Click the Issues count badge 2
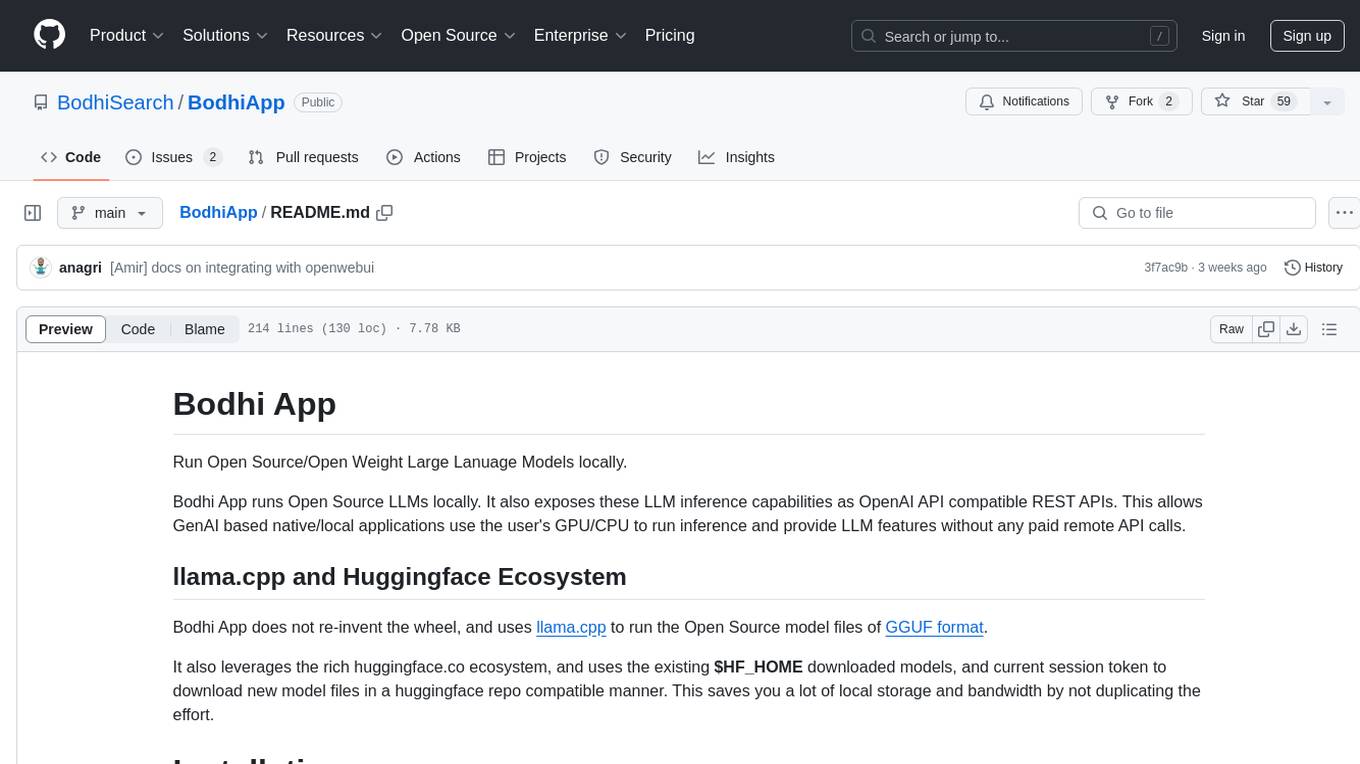Viewport: 1360px width, 764px height. click(212, 157)
